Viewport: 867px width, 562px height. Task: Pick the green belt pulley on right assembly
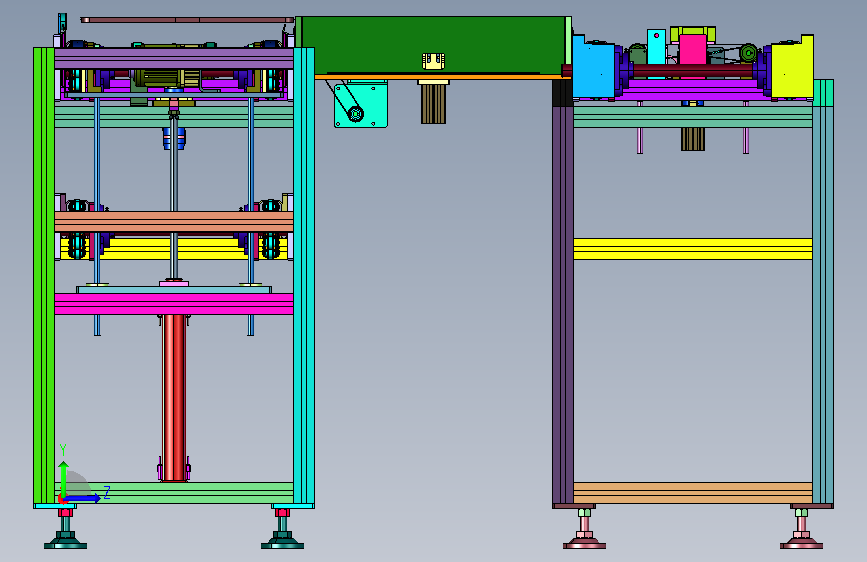click(749, 53)
